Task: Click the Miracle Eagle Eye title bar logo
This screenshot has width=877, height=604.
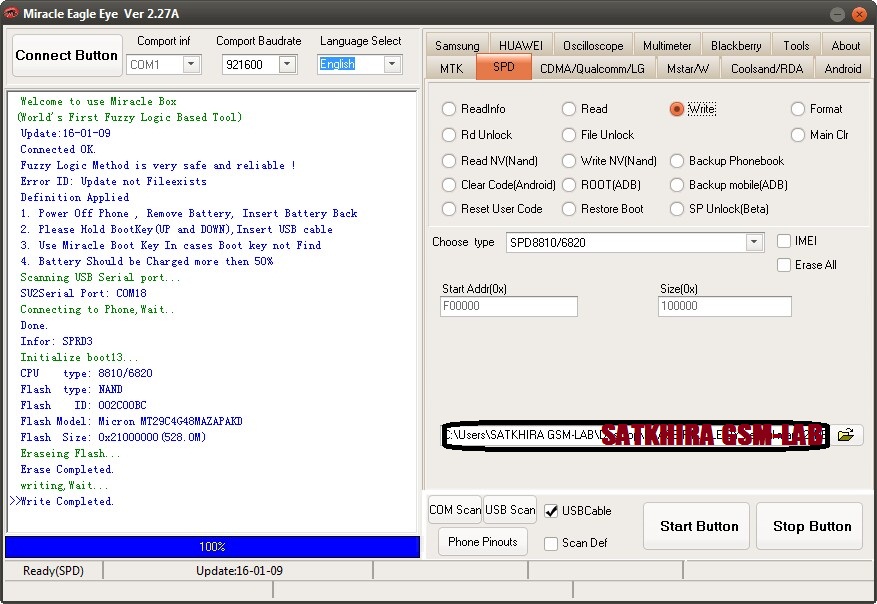Action: click(x=11, y=13)
